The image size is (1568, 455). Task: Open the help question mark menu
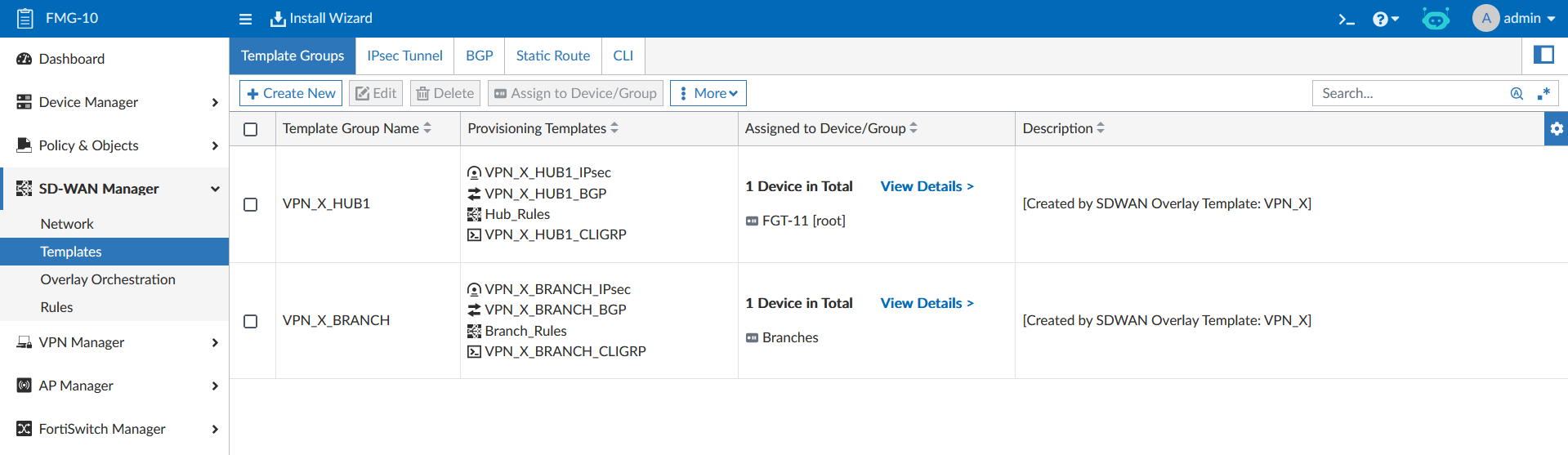tap(1385, 19)
